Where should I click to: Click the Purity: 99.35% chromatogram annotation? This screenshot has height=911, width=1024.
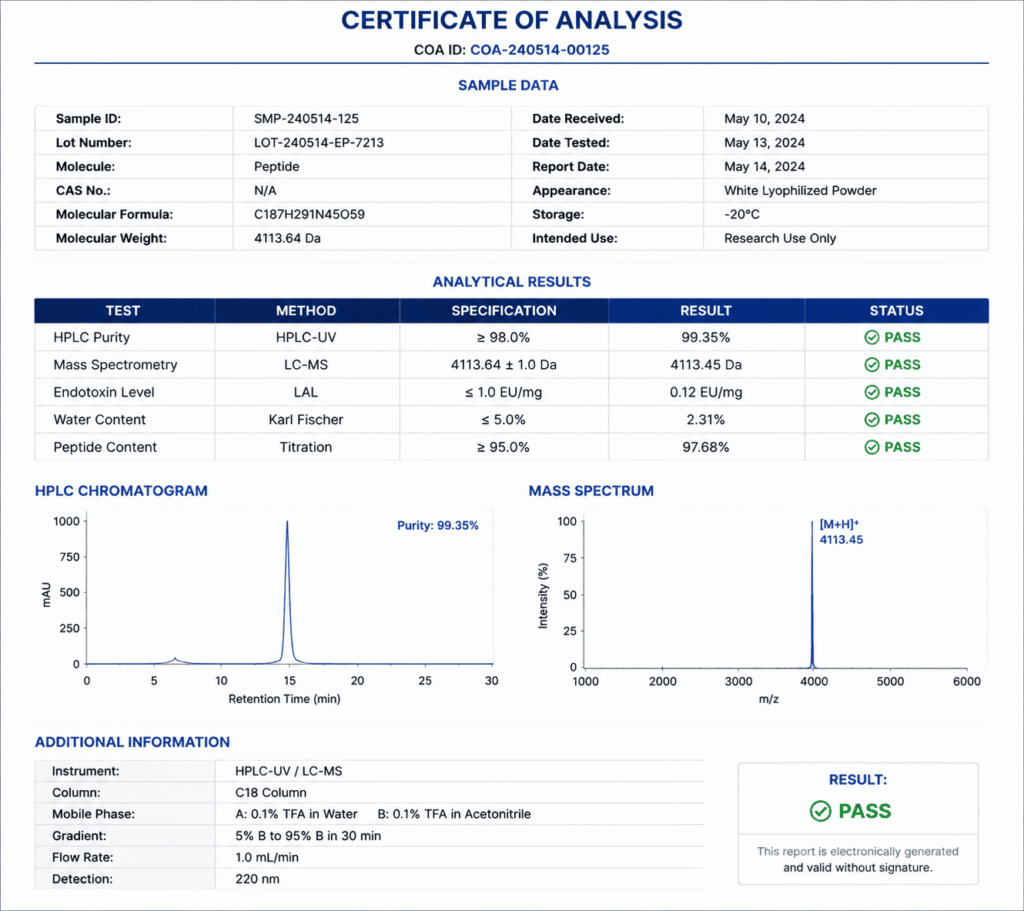tap(438, 526)
